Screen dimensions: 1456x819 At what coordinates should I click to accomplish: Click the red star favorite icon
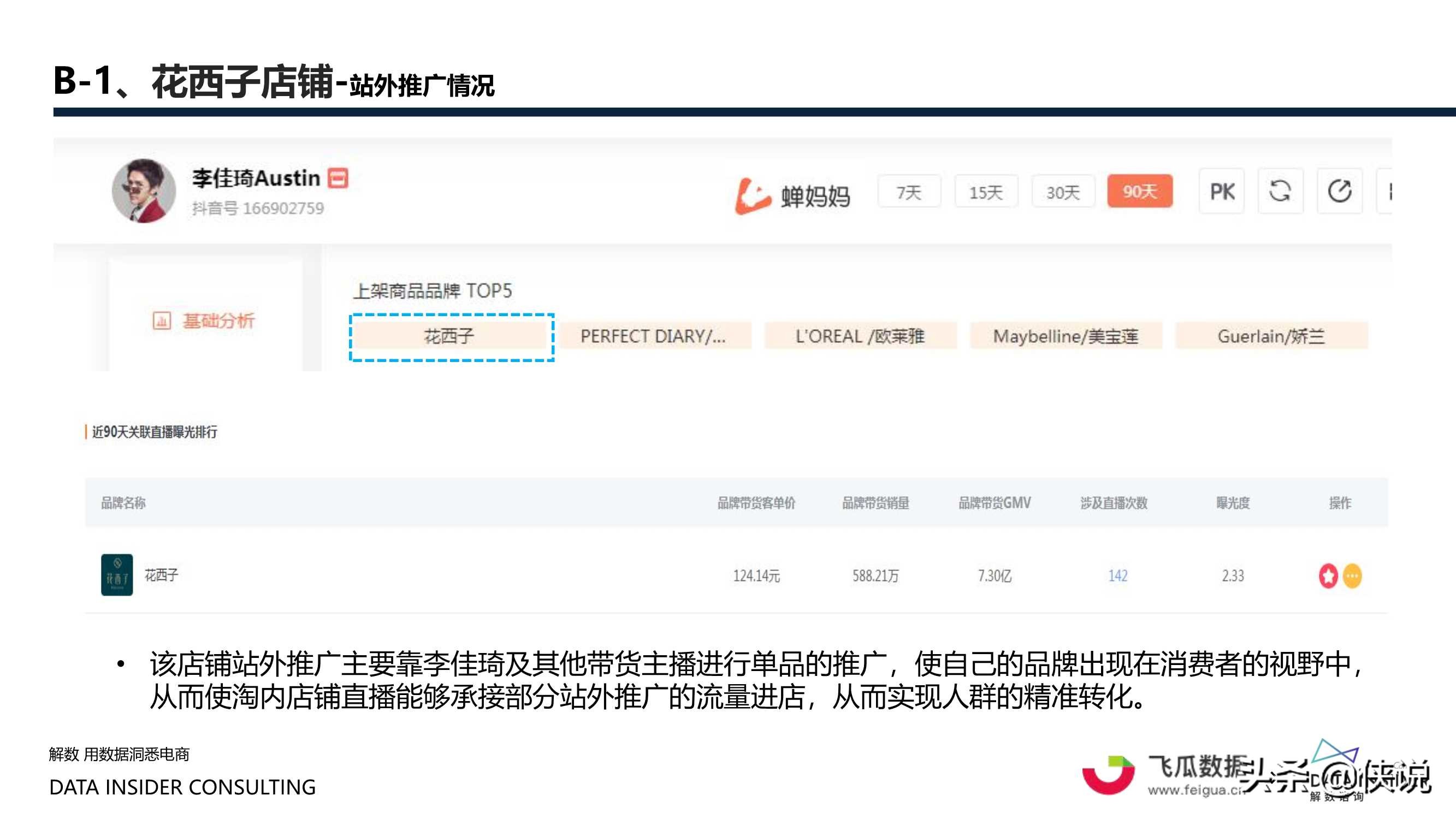[x=1328, y=576]
